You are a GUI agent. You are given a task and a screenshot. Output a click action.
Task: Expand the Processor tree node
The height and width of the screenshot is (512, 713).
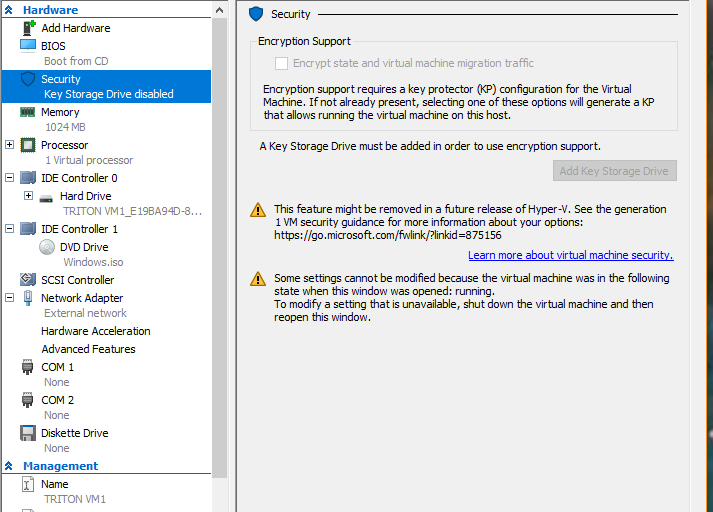click(x=9, y=145)
